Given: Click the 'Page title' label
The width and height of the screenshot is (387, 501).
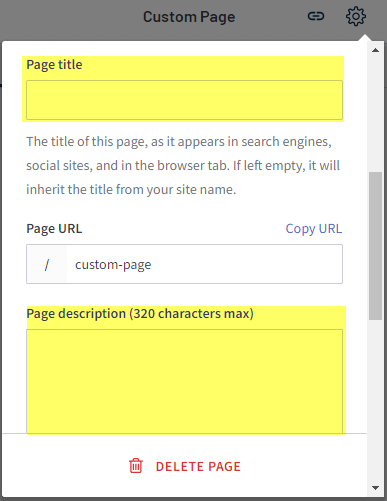Looking at the screenshot, I should point(54,65).
